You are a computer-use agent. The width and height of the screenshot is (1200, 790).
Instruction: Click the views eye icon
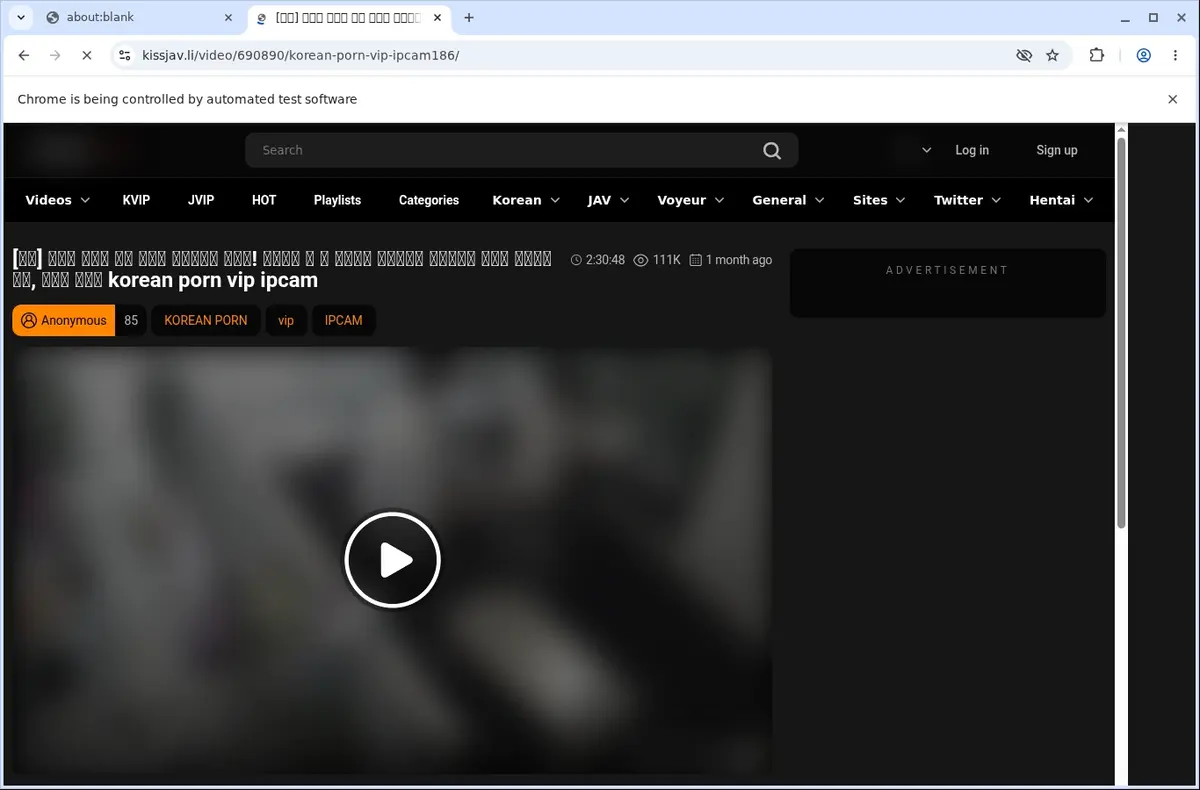pyautogui.click(x=641, y=260)
